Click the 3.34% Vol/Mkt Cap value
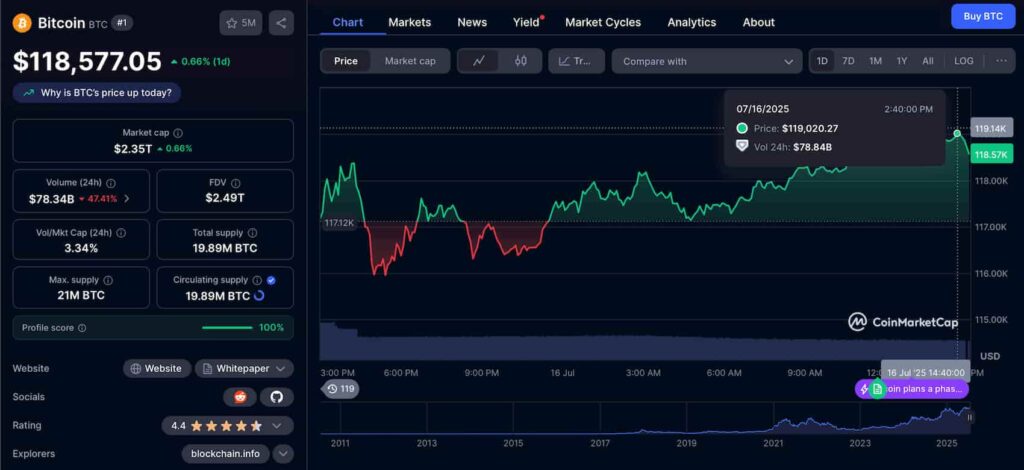This screenshot has width=1024, height=470. [x=82, y=248]
